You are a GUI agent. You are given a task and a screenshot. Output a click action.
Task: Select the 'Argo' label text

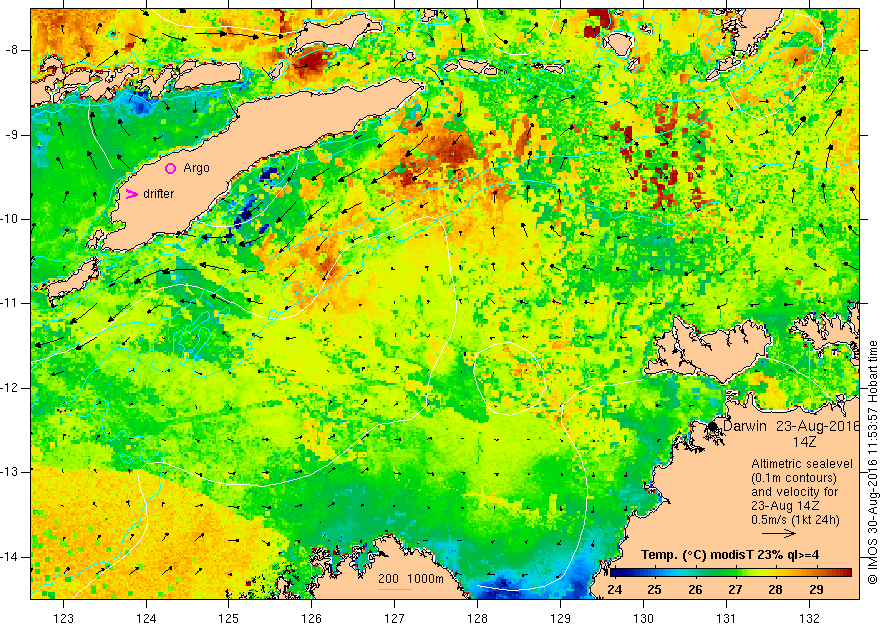[196, 168]
